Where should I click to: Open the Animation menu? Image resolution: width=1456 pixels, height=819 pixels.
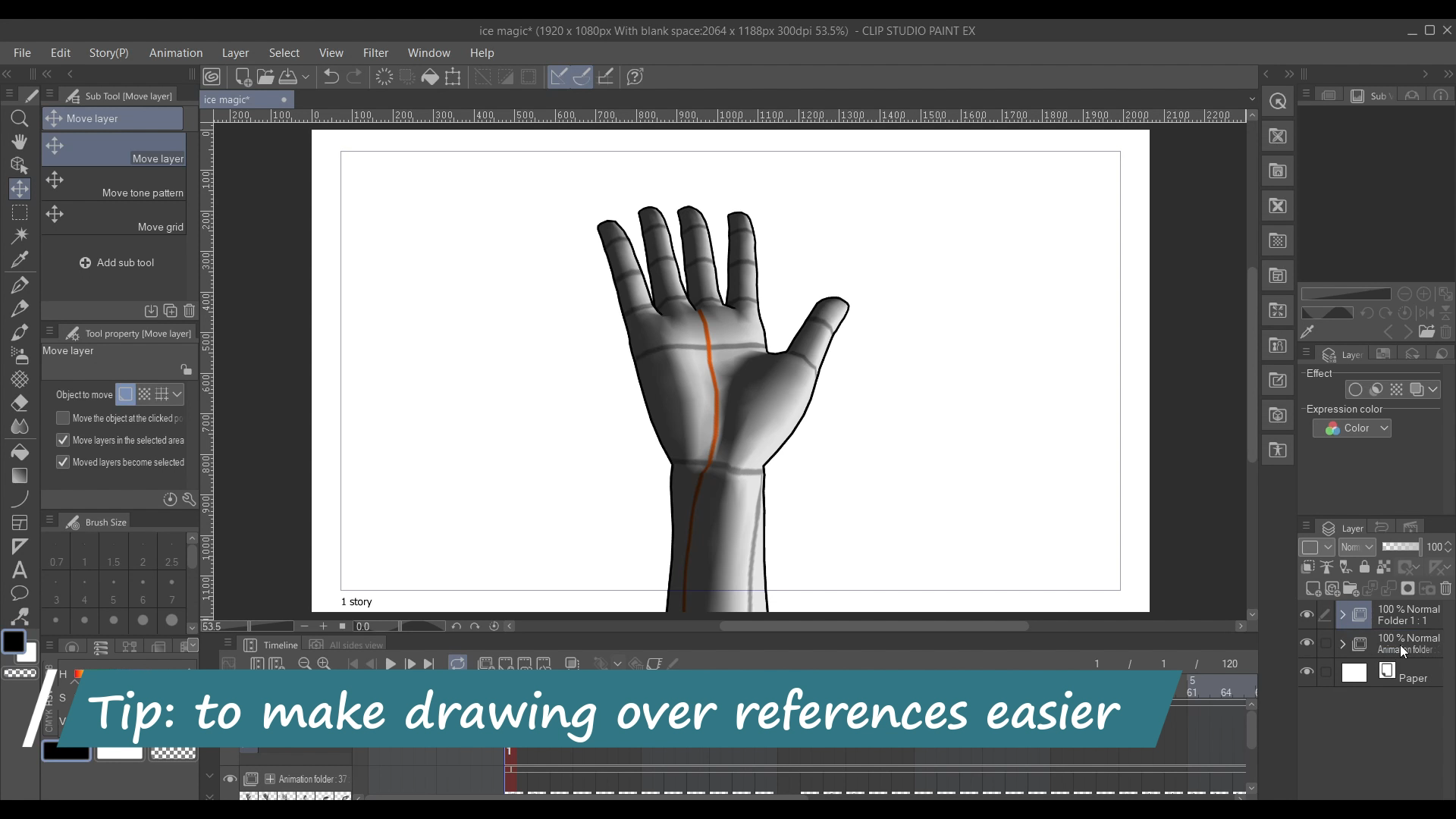175,53
